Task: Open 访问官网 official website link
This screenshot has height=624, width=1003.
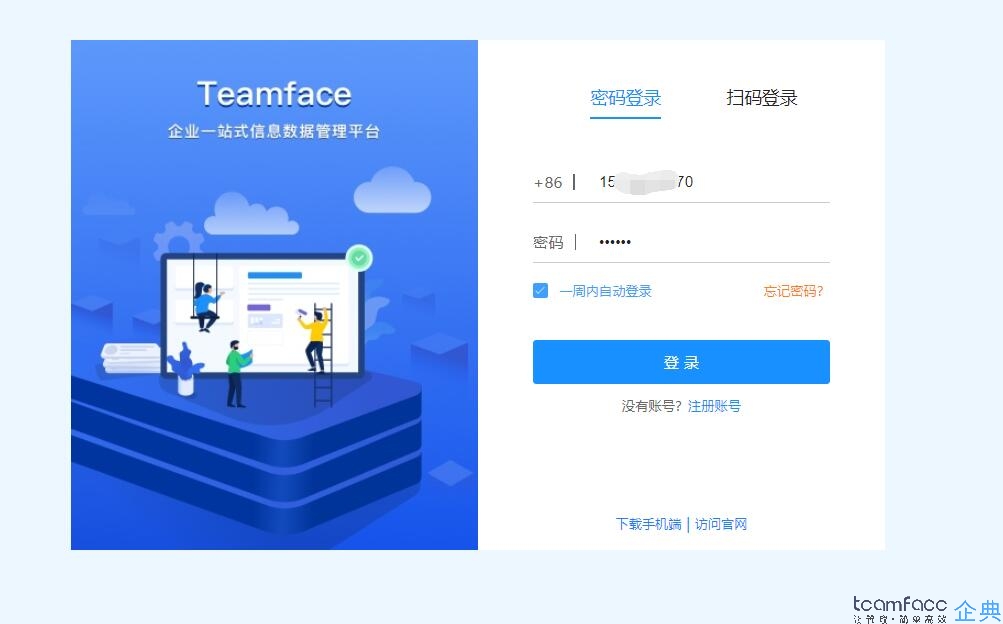Action: 721,524
